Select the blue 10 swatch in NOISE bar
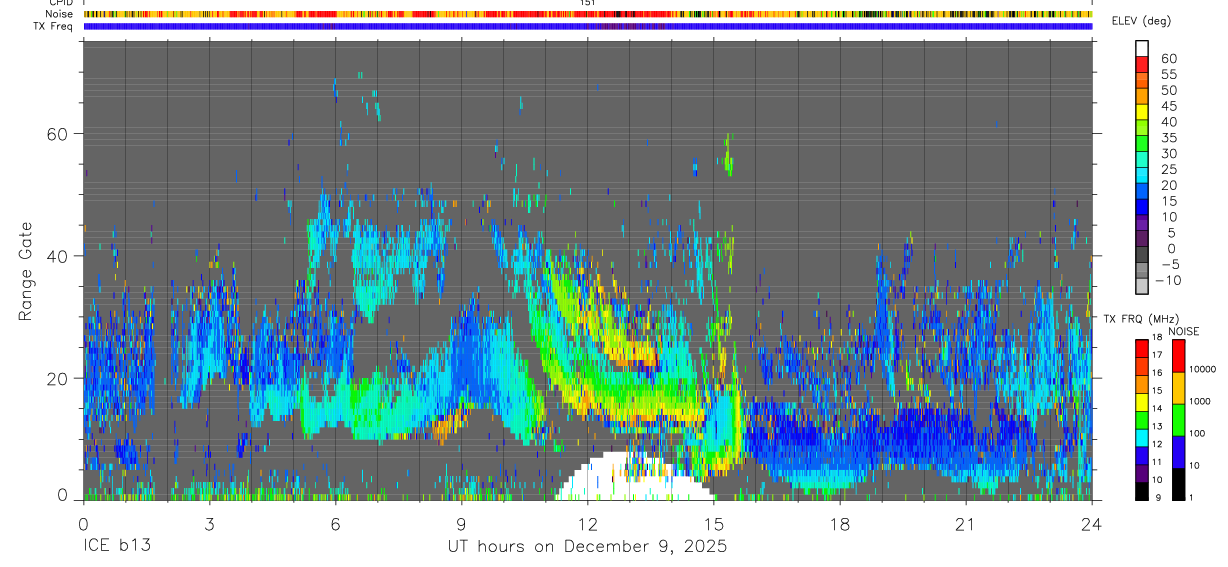1228x567 pixels. tap(1177, 452)
